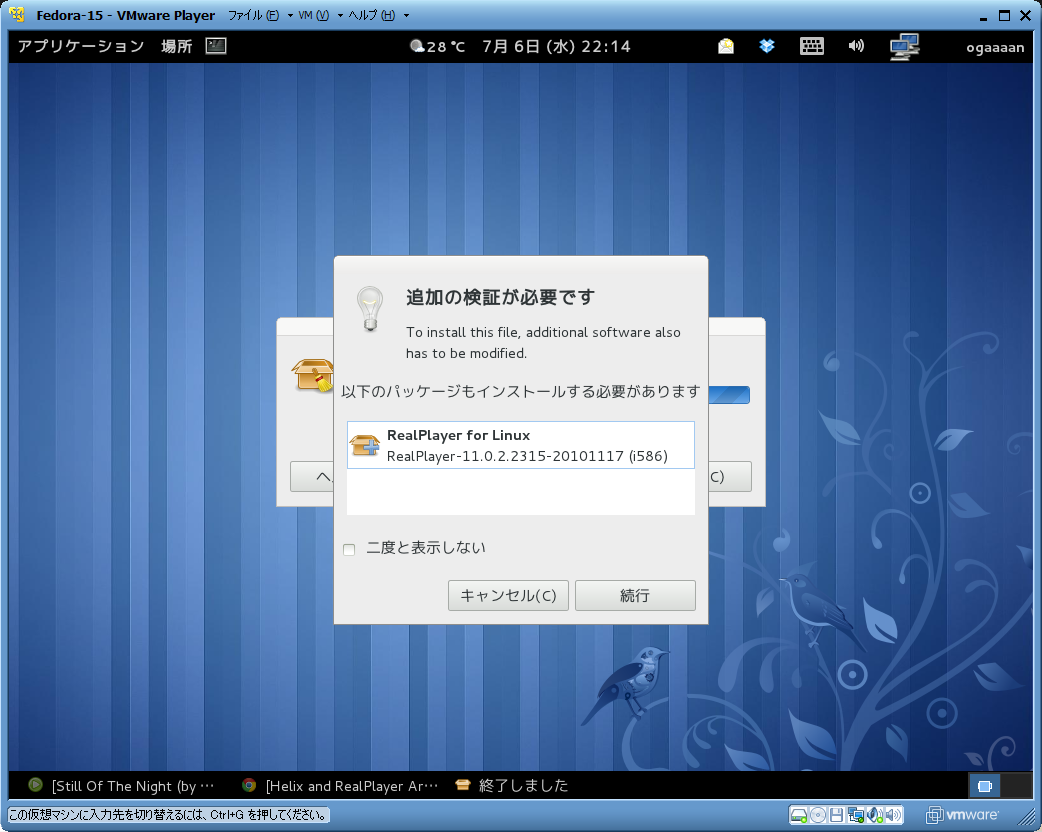
Task: Click the Ctrl+G hint text in the status bar
Action: point(169,815)
